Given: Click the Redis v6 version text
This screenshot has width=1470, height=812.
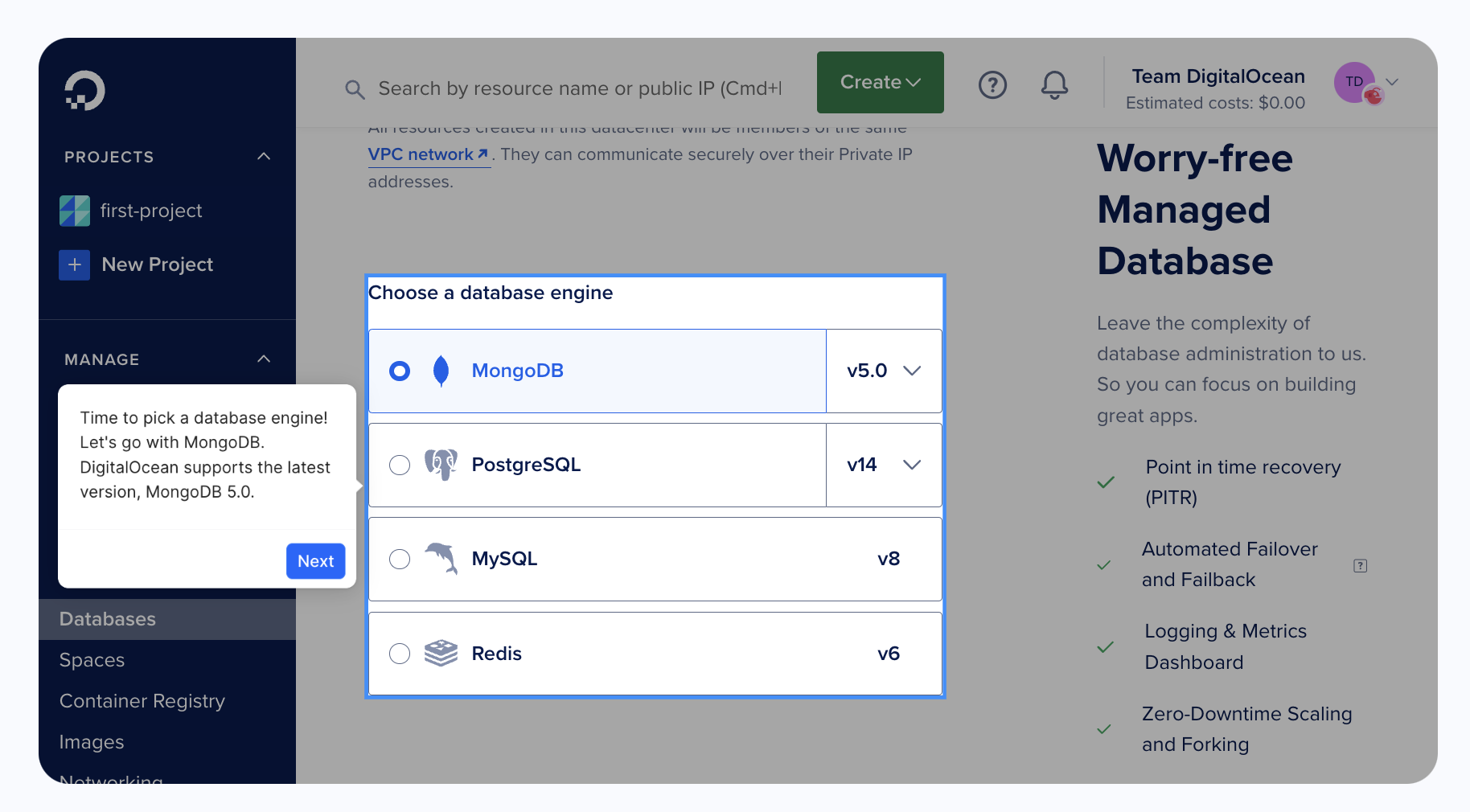Looking at the screenshot, I should click(x=889, y=654).
